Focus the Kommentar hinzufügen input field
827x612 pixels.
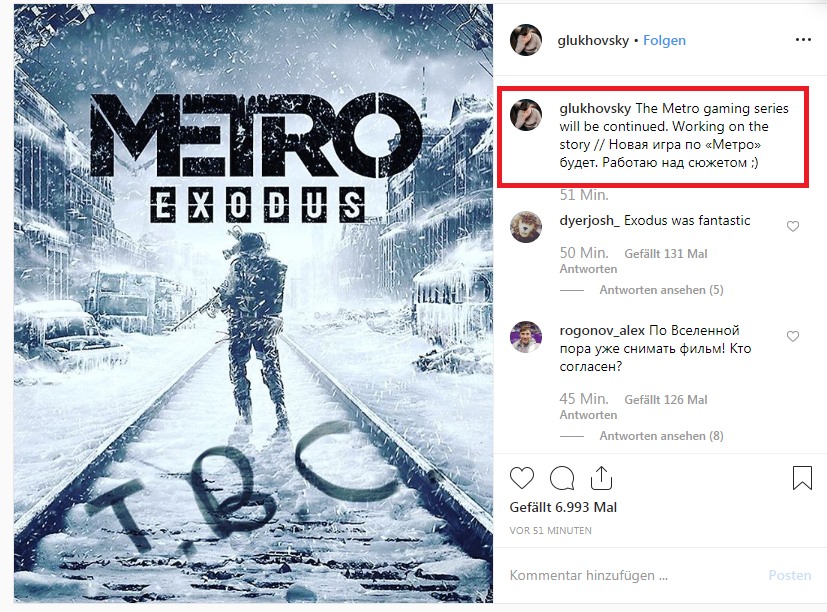tap(633, 575)
